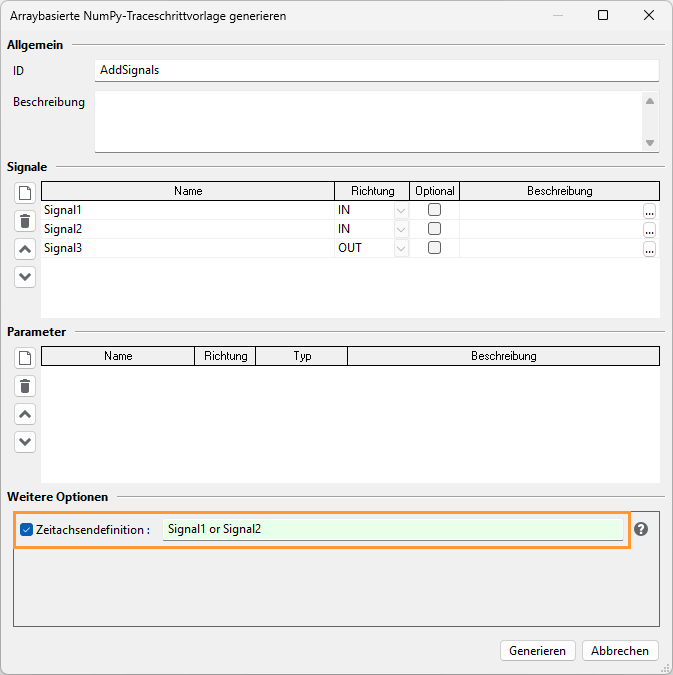The width and height of the screenshot is (673, 675).
Task: Close the dialog window
Action: [649, 15]
